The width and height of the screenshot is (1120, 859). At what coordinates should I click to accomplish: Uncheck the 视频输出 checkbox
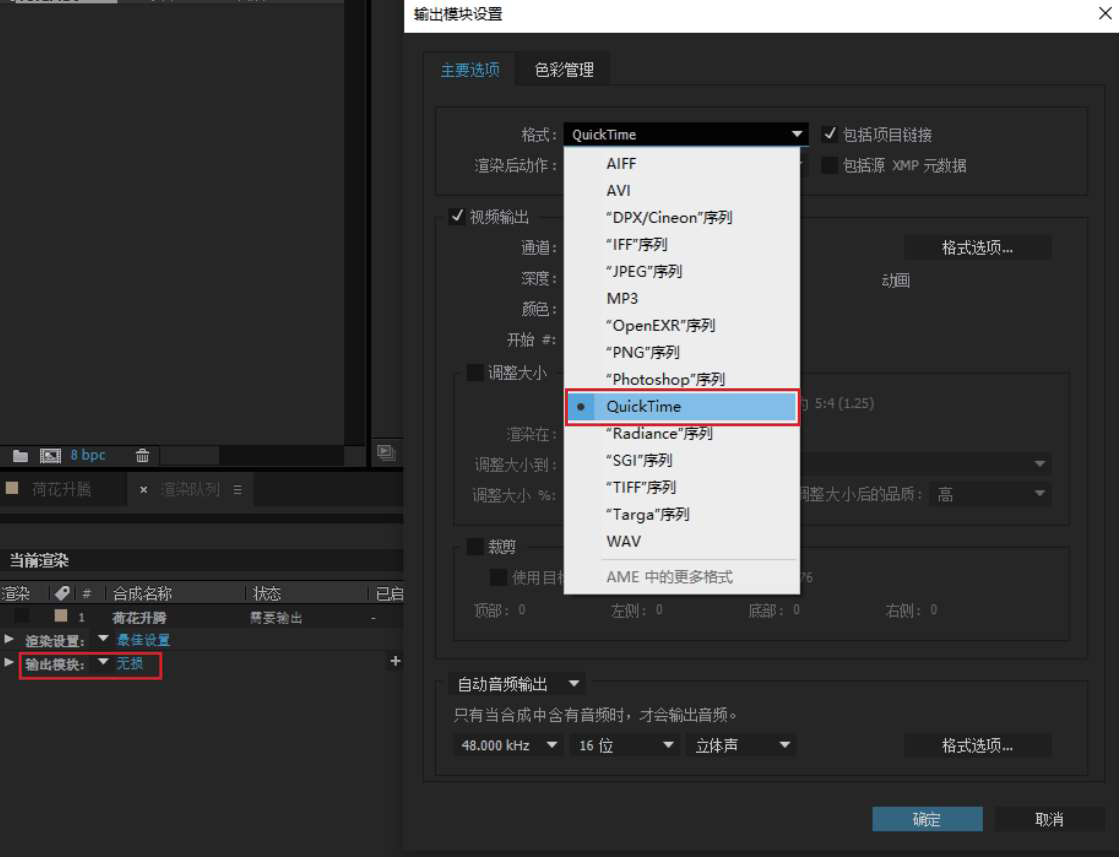457,216
